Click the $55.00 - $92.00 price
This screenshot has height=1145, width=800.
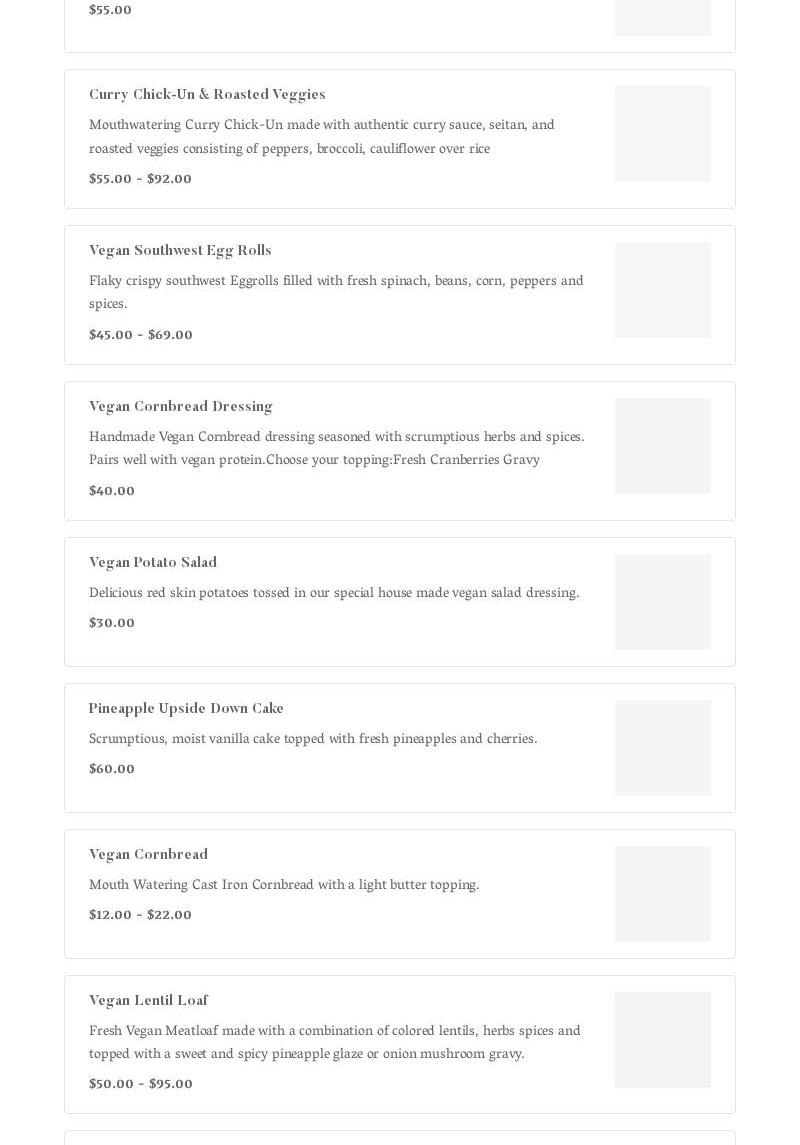tap(140, 179)
